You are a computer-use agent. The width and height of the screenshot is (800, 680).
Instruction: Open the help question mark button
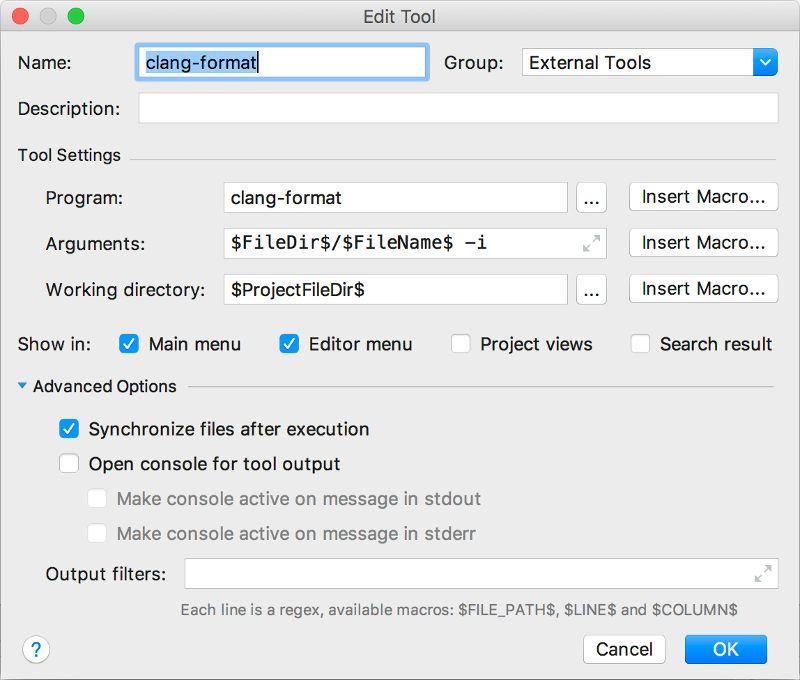tap(36, 649)
